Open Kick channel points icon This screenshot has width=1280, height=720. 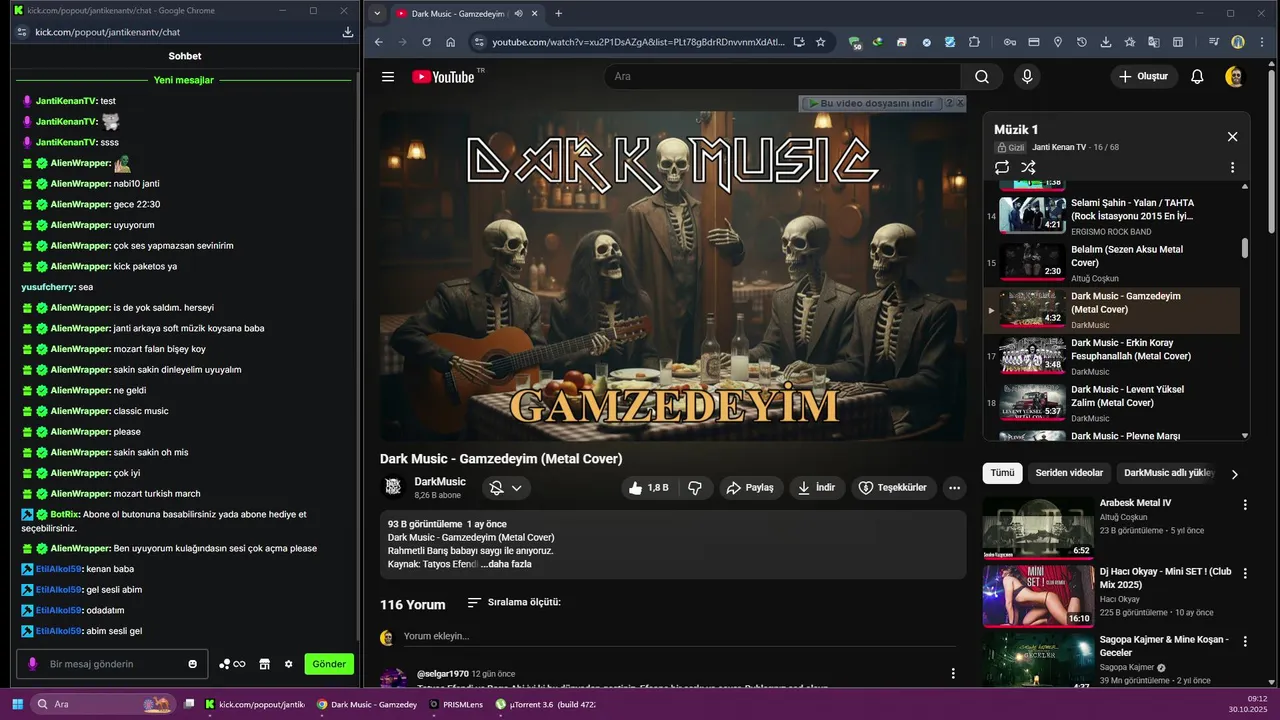click(x=231, y=664)
